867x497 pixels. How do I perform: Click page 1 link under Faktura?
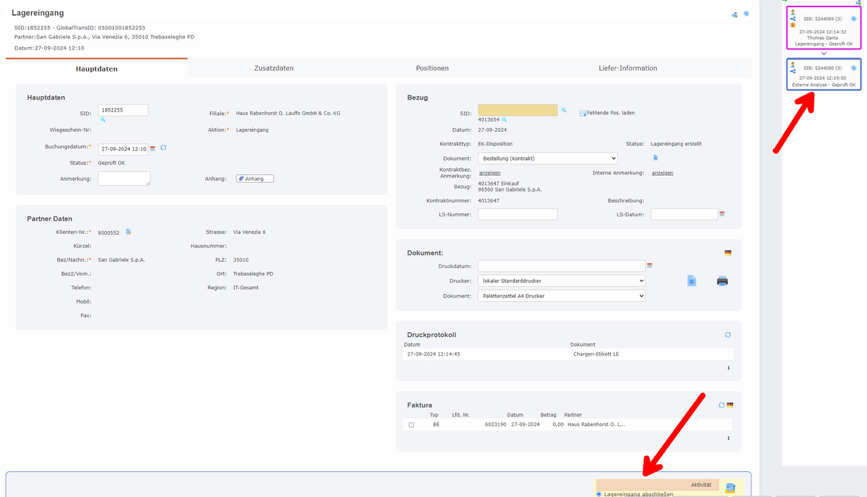tap(728, 438)
